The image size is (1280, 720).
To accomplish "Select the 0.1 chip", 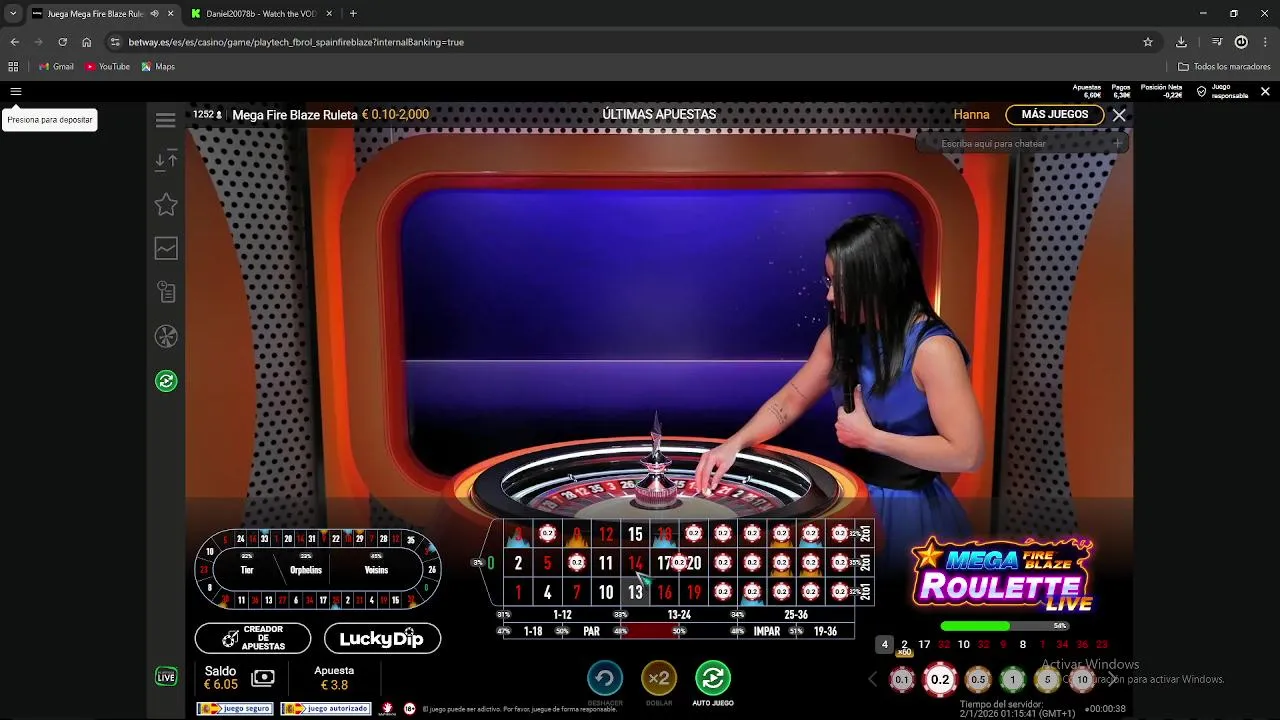I will [902, 680].
